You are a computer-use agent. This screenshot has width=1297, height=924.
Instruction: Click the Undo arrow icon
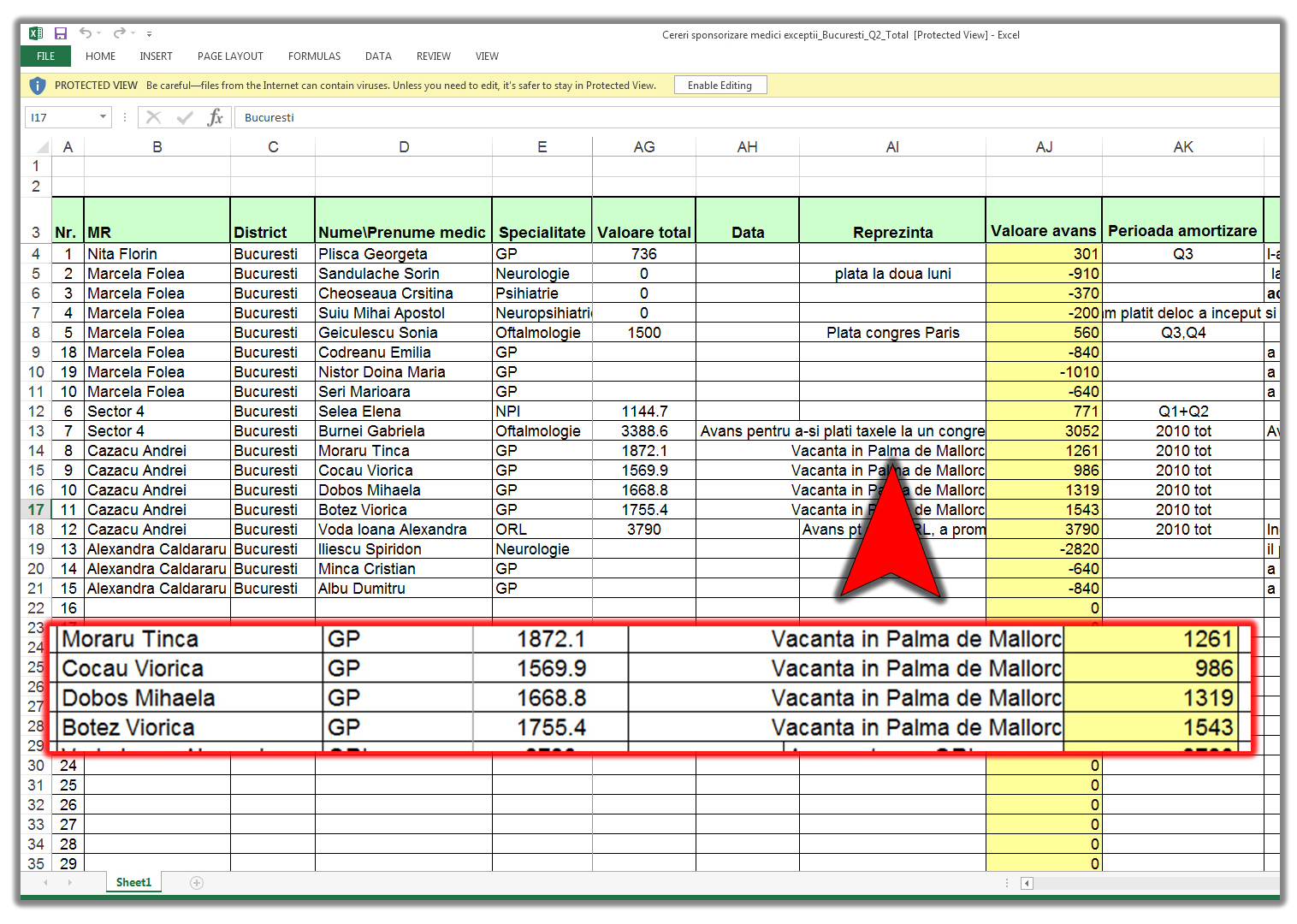86,33
